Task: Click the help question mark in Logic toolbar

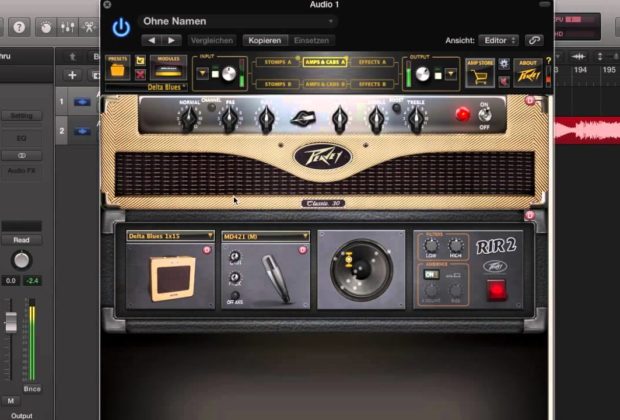Action: [19, 27]
